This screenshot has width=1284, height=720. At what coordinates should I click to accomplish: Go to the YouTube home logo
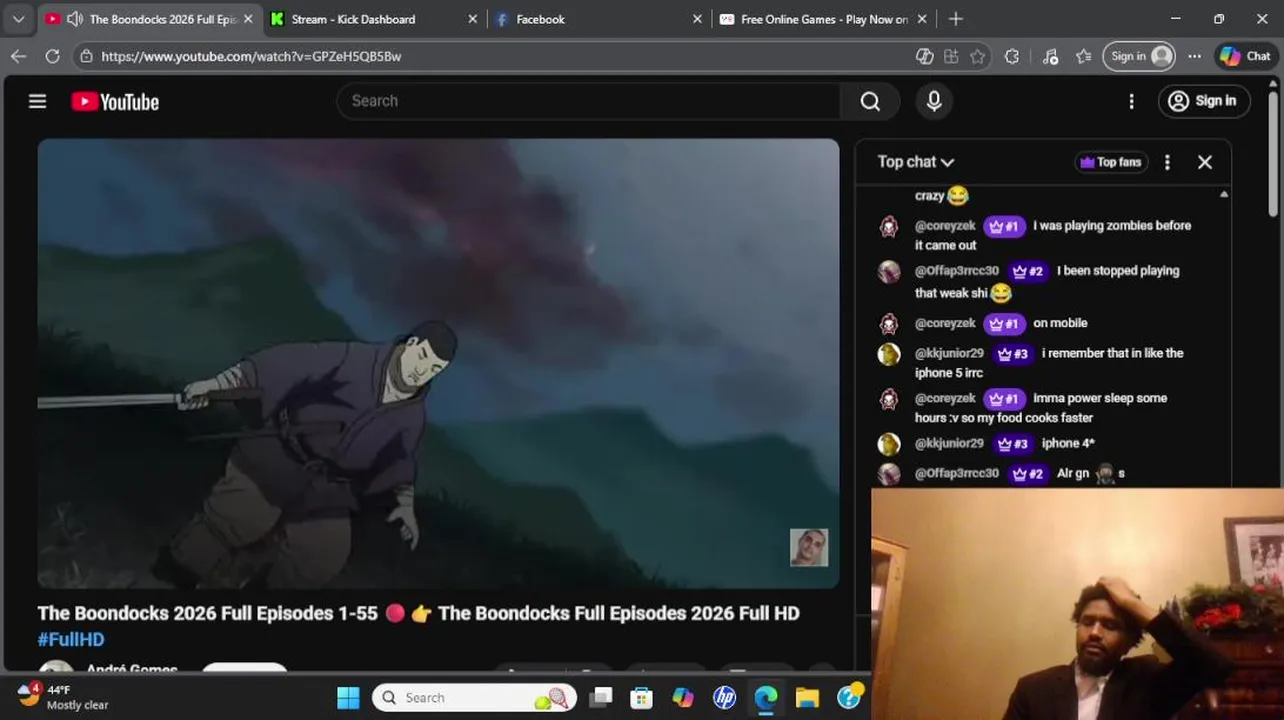pyautogui.click(x=115, y=102)
